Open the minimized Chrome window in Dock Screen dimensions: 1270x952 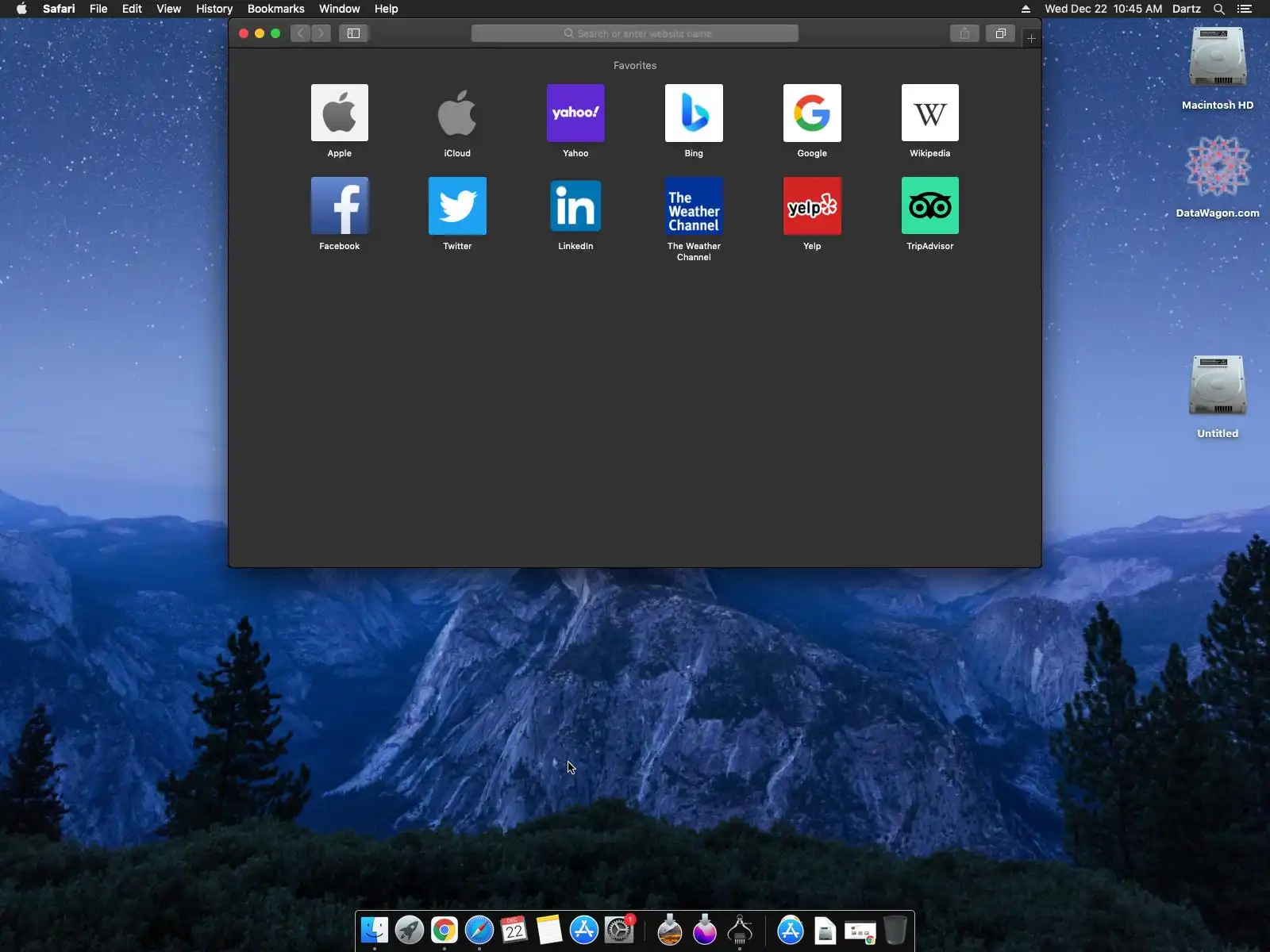[x=860, y=932]
